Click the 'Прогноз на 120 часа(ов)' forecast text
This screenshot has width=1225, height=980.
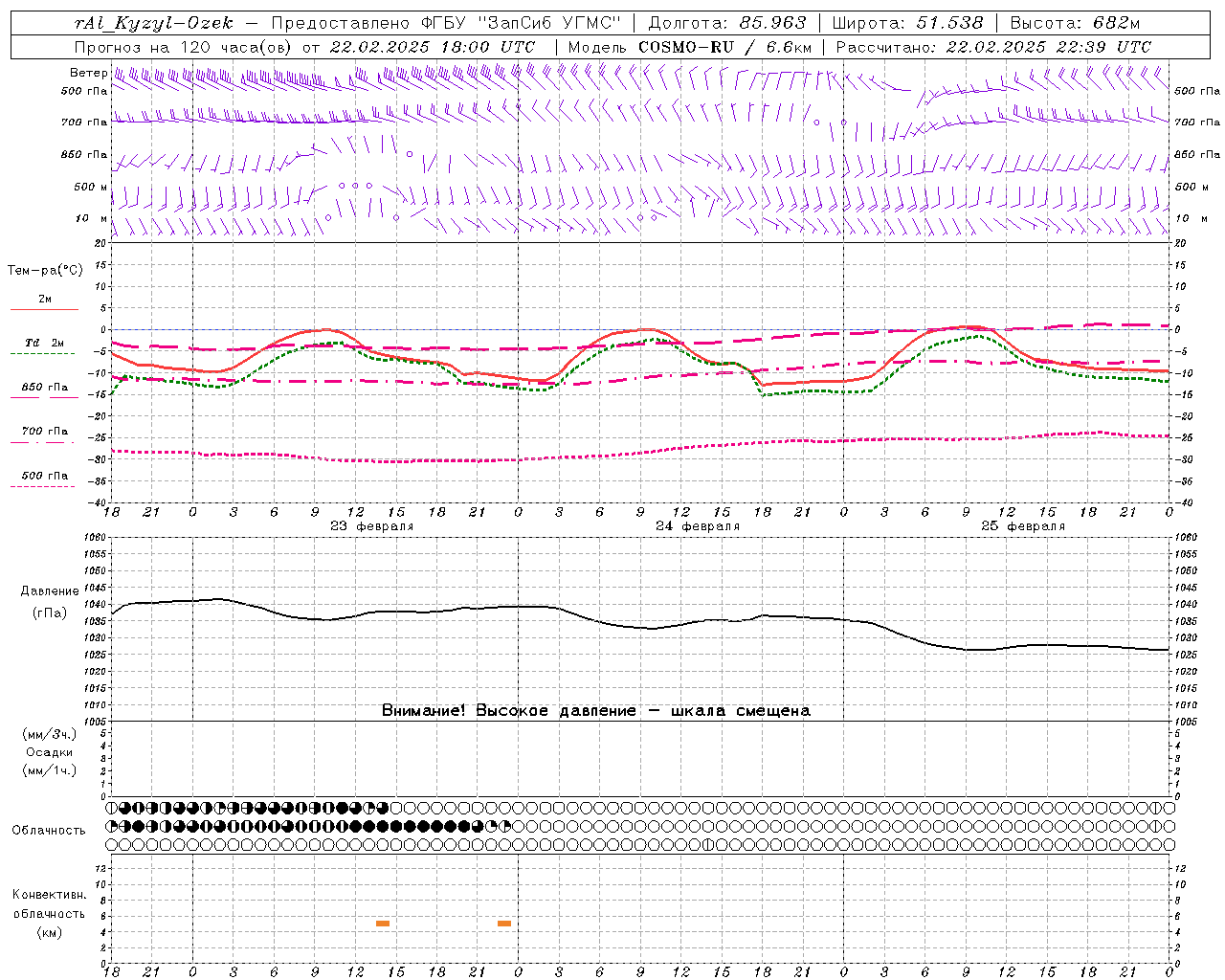pos(184,47)
